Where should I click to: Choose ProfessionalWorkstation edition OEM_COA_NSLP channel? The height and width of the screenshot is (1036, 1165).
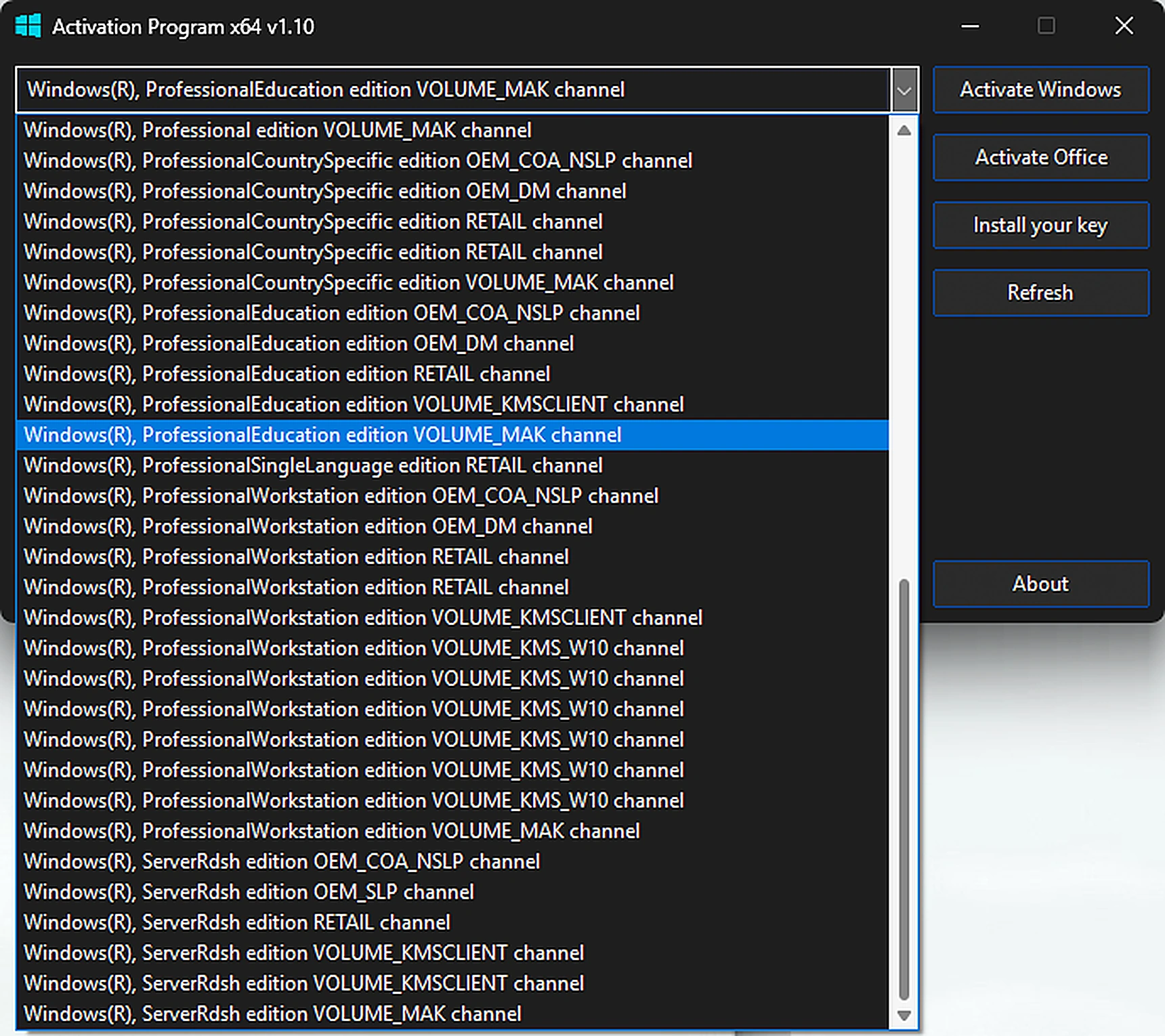click(452, 496)
